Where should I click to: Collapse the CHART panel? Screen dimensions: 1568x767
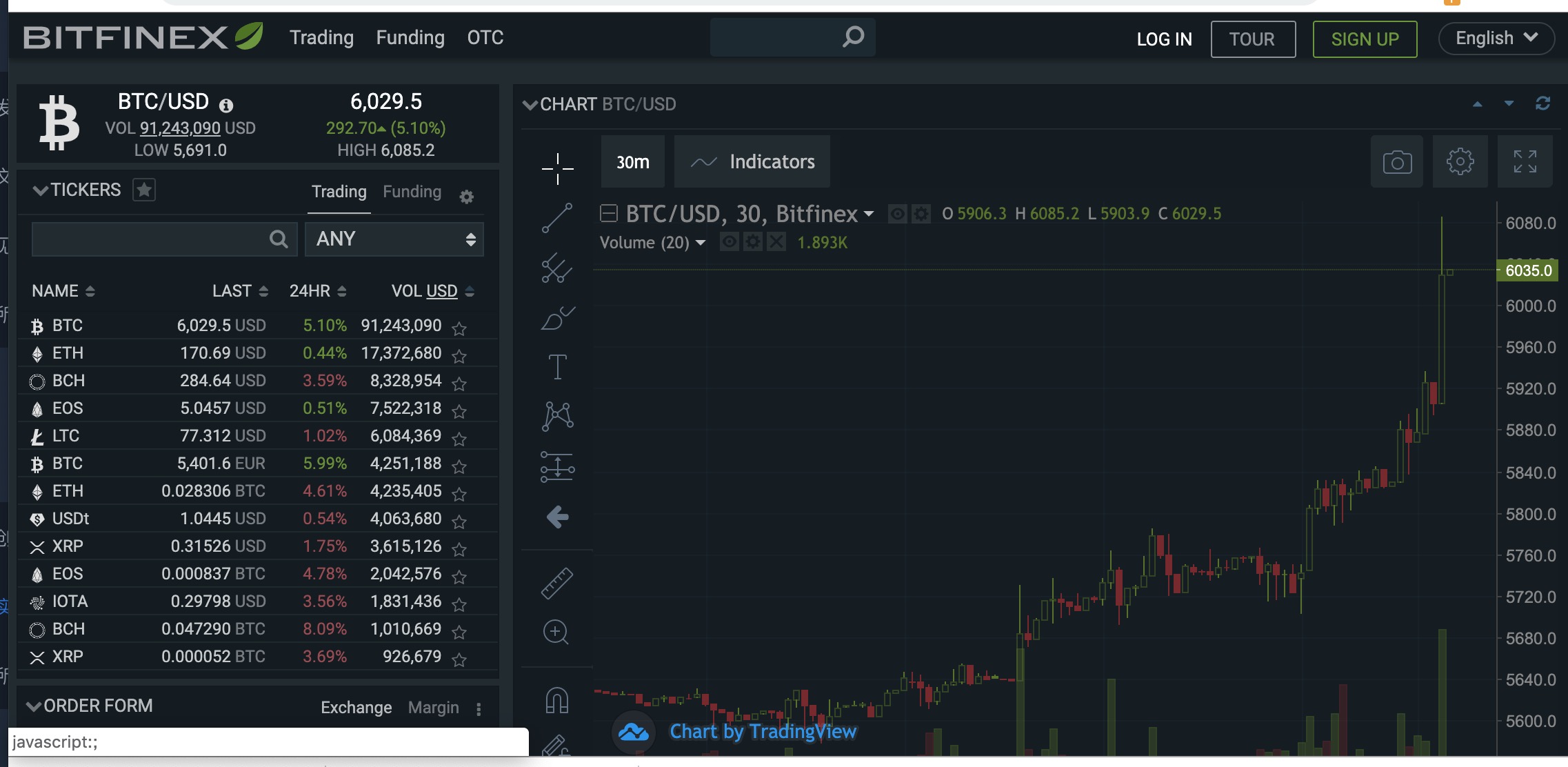530,105
